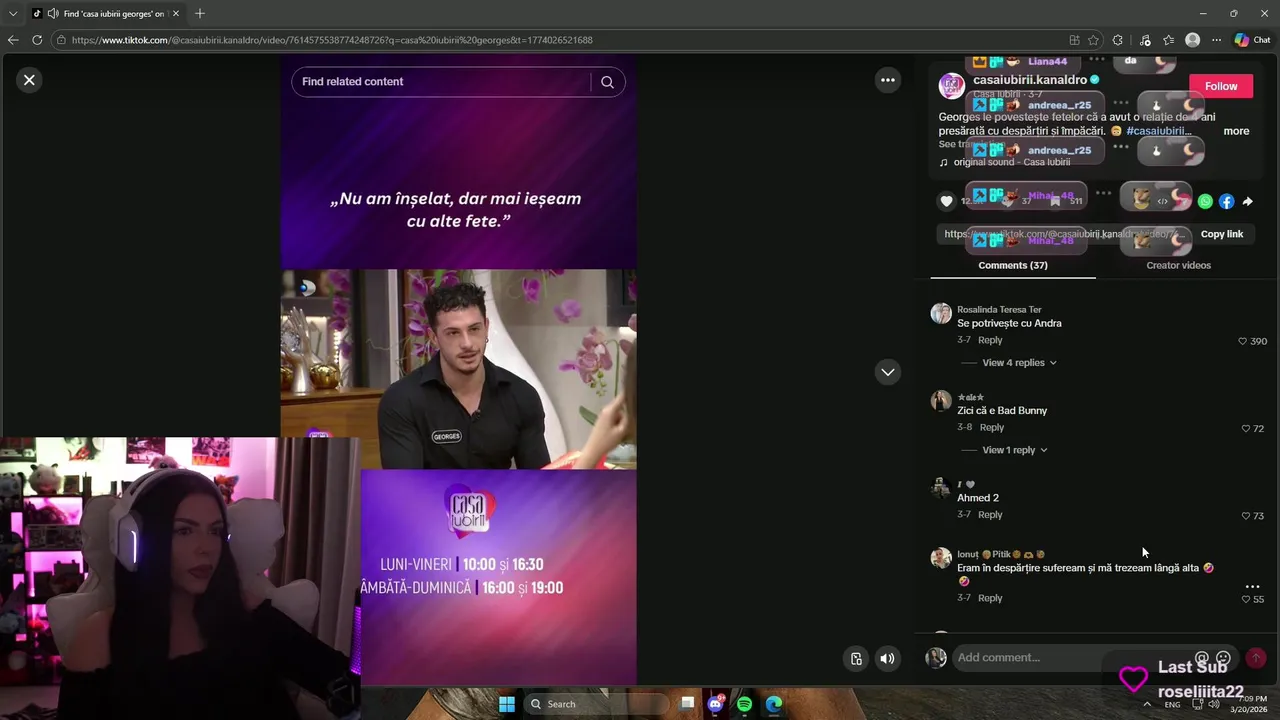Click the search magnifier in Find related content
The image size is (1280, 720).
tap(607, 82)
